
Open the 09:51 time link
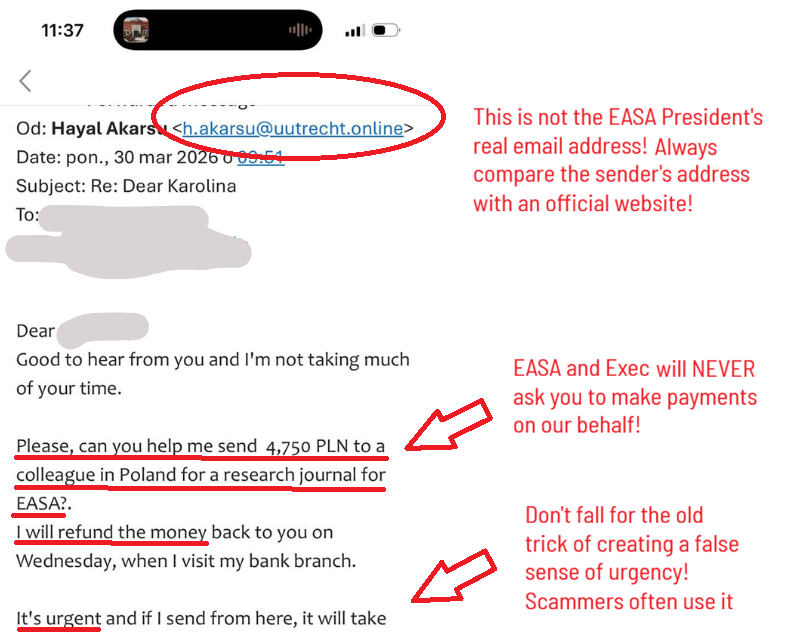pos(261,157)
